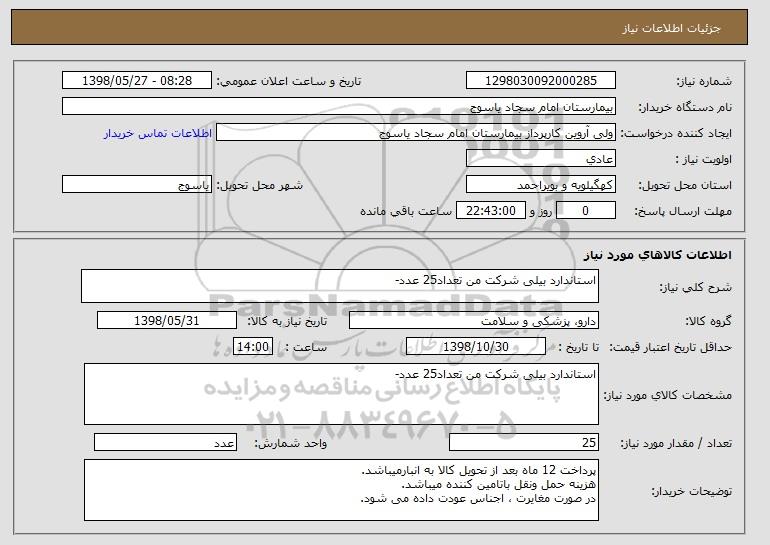Click the text ساعت باقی مانده
The height and width of the screenshot is (545, 770).
tap(406, 211)
